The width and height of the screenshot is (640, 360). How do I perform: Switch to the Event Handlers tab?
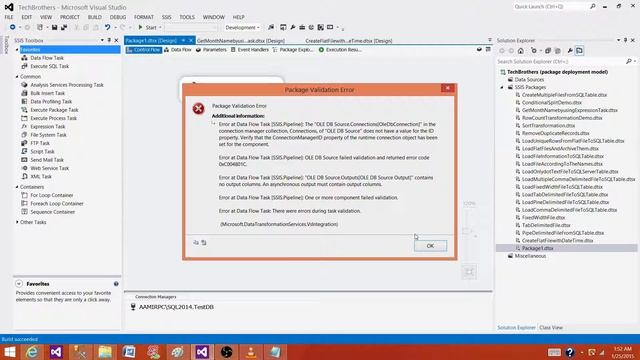249,50
